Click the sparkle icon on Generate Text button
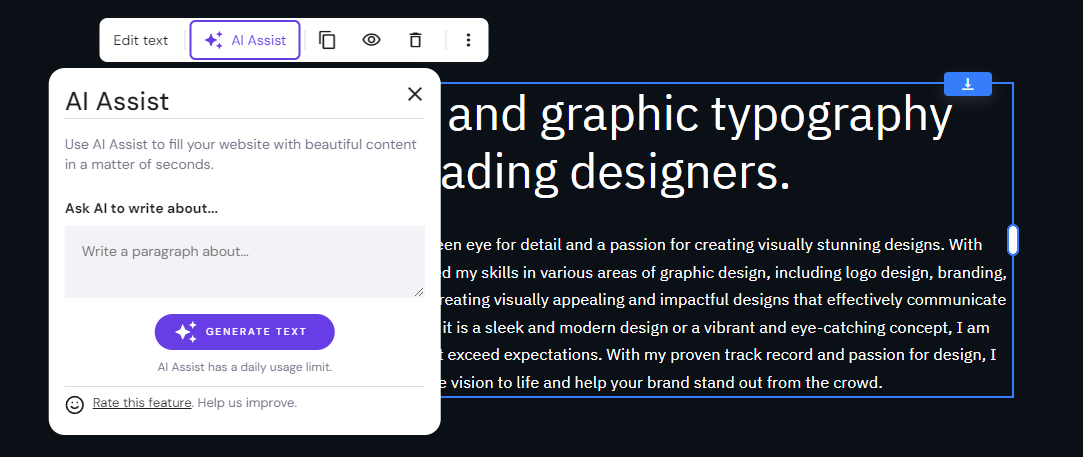Image resolution: width=1083 pixels, height=457 pixels. [186, 332]
